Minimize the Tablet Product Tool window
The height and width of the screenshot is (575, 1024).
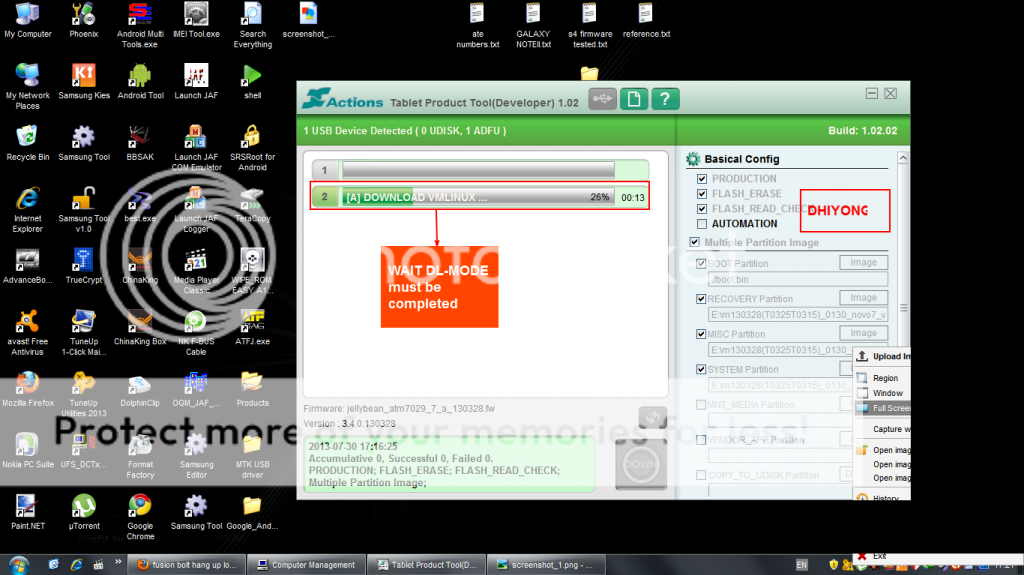(x=871, y=93)
